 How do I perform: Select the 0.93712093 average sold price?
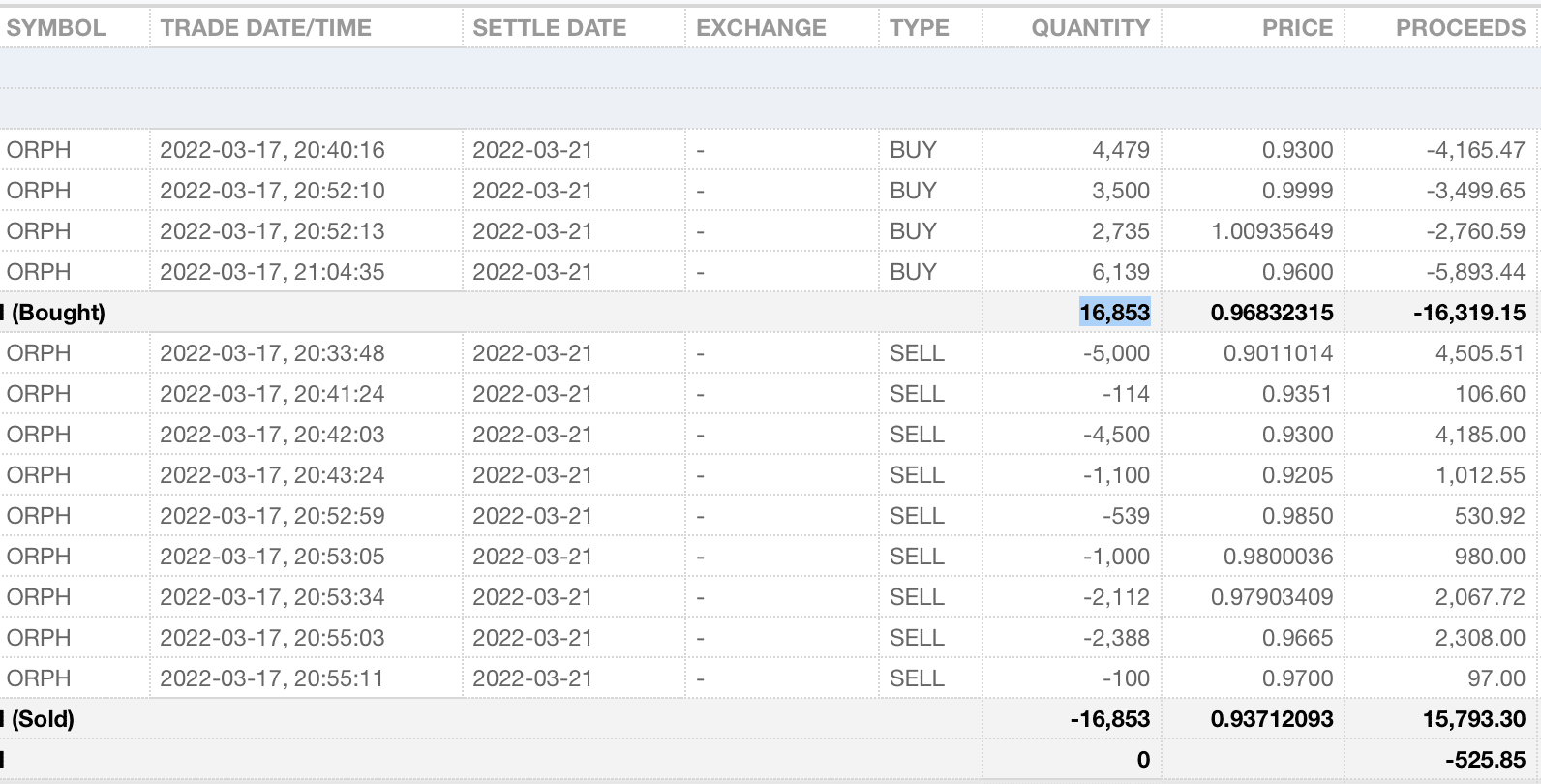point(1272,719)
